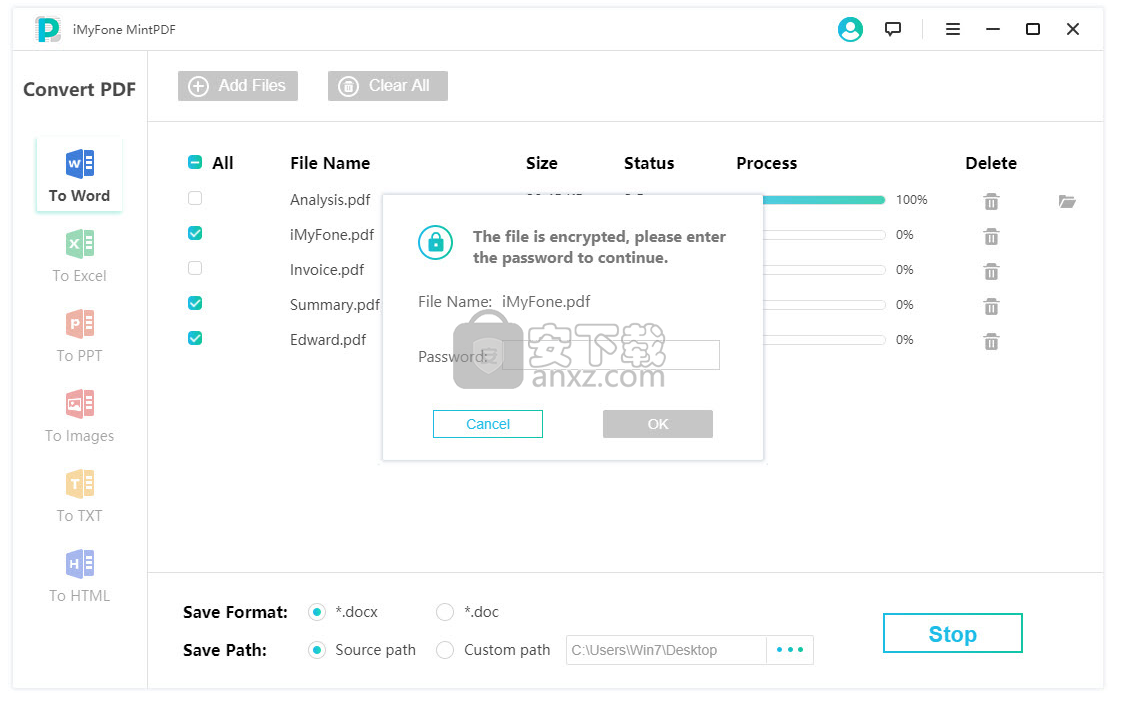The height and width of the screenshot is (701, 1123).
Task: Delete Edward.pdf with its trash icon
Action: click(x=991, y=342)
